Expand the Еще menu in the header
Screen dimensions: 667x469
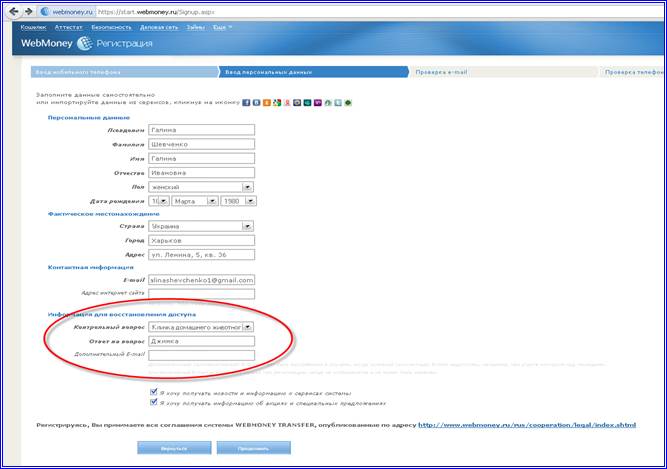(222, 27)
